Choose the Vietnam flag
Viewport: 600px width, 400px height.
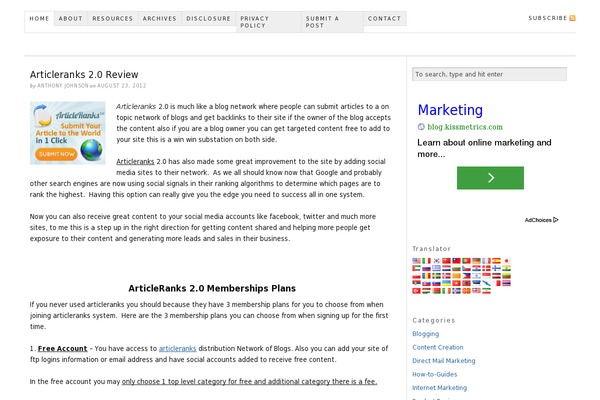pos(457,283)
